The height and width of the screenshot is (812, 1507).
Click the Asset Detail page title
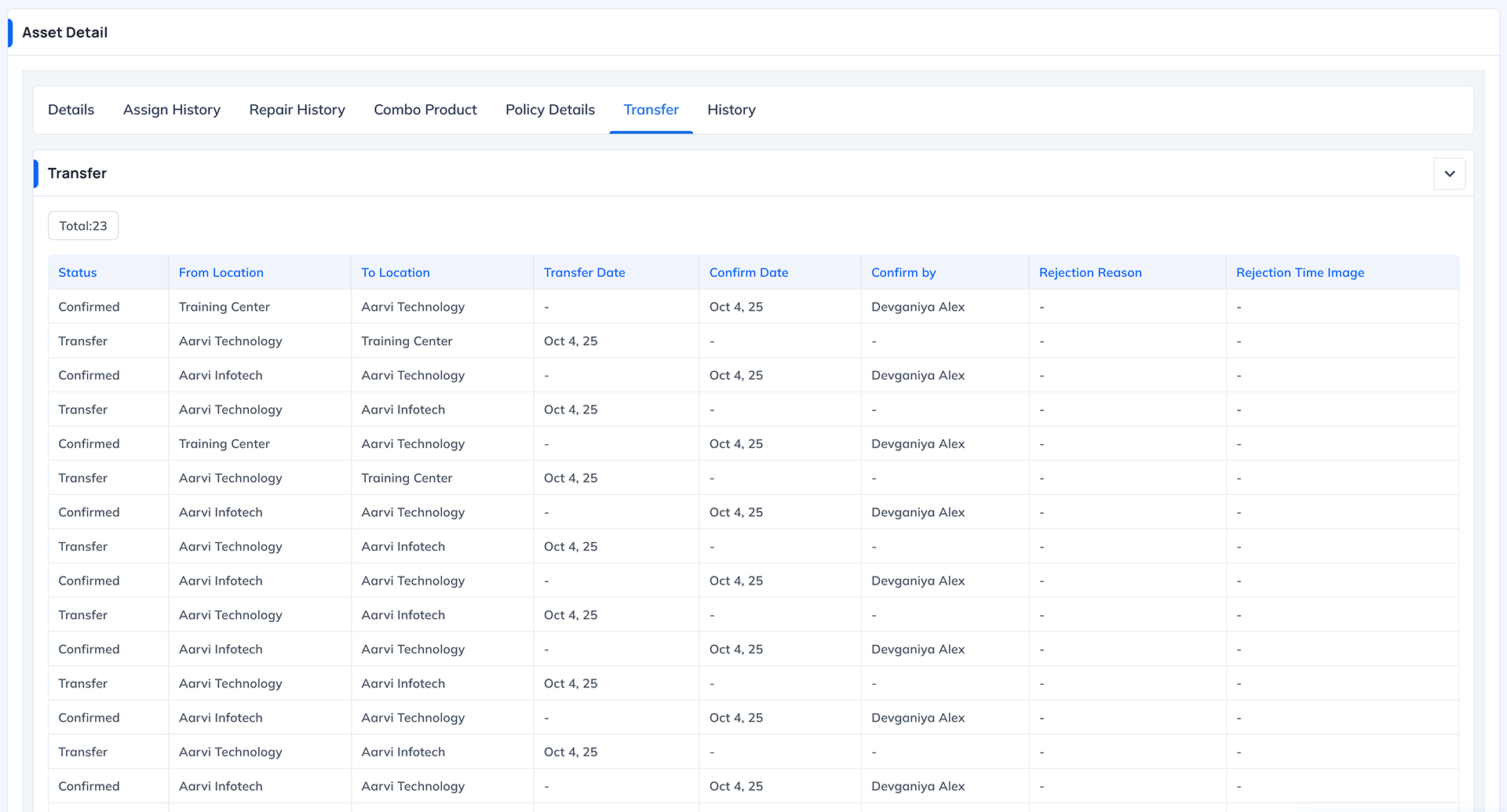pyautogui.click(x=65, y=32)
